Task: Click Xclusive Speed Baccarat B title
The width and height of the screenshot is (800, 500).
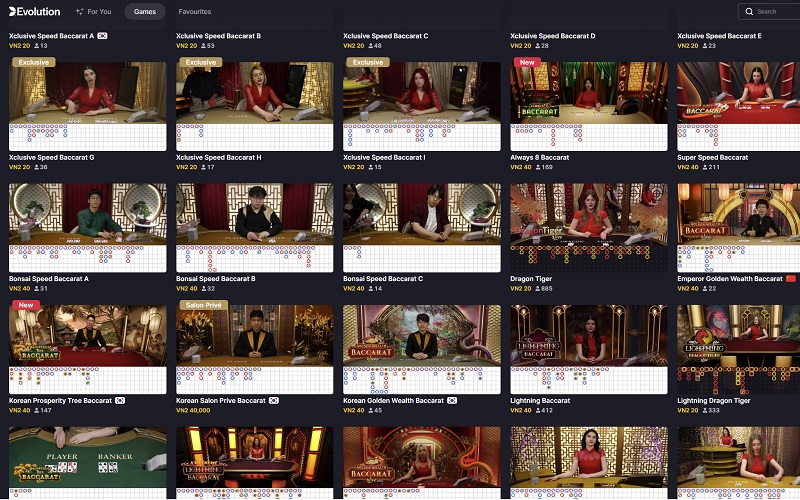Action: tap(218, 36)
